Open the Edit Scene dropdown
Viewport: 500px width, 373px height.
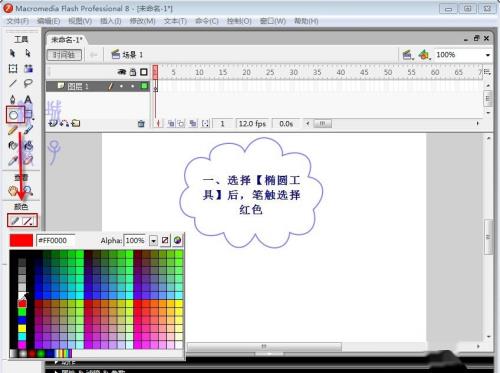[x=407, y=55]
